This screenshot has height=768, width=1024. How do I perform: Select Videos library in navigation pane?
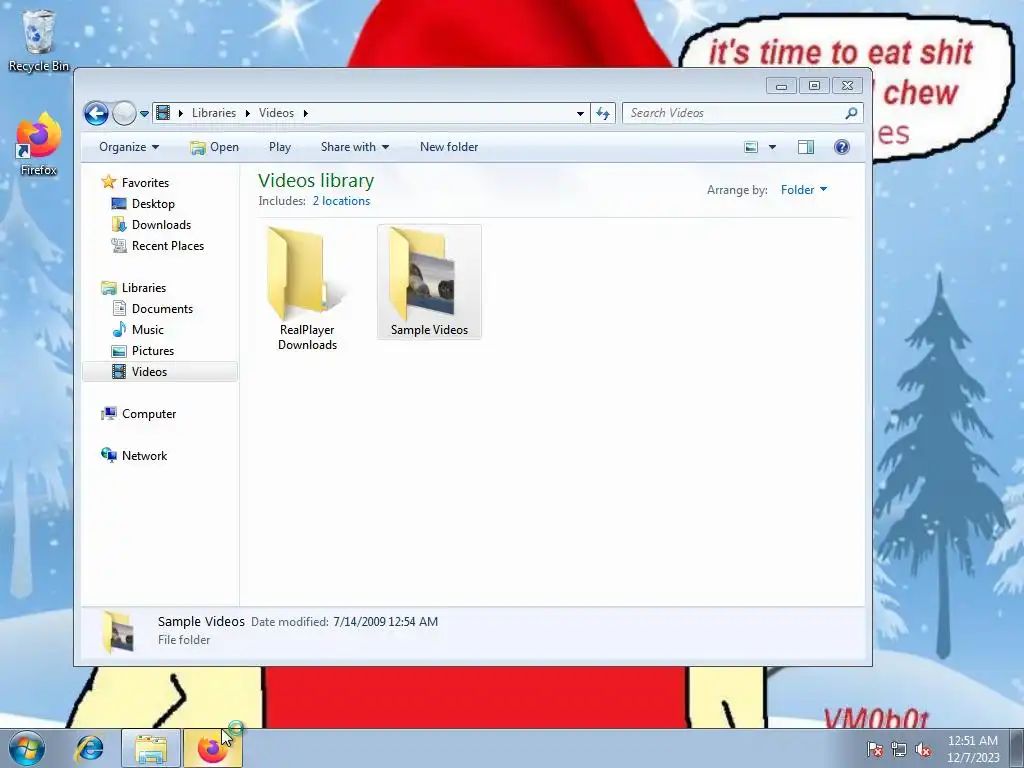click(160, 372)
